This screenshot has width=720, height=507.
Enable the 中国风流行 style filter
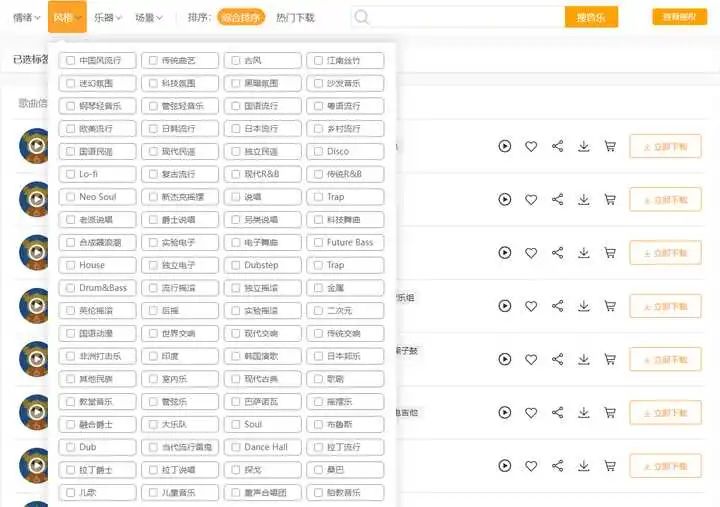point(70,60)
